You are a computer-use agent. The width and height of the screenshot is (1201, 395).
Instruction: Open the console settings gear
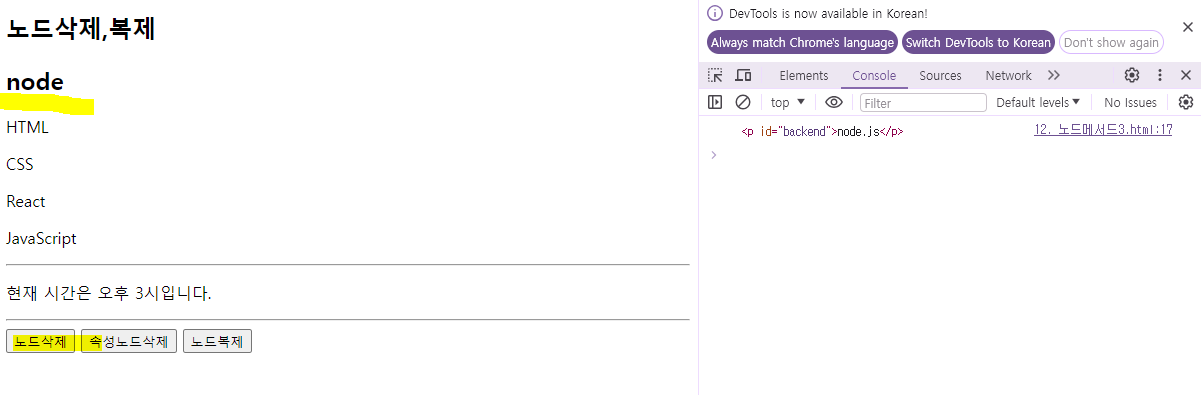(x=1186, y=102)
